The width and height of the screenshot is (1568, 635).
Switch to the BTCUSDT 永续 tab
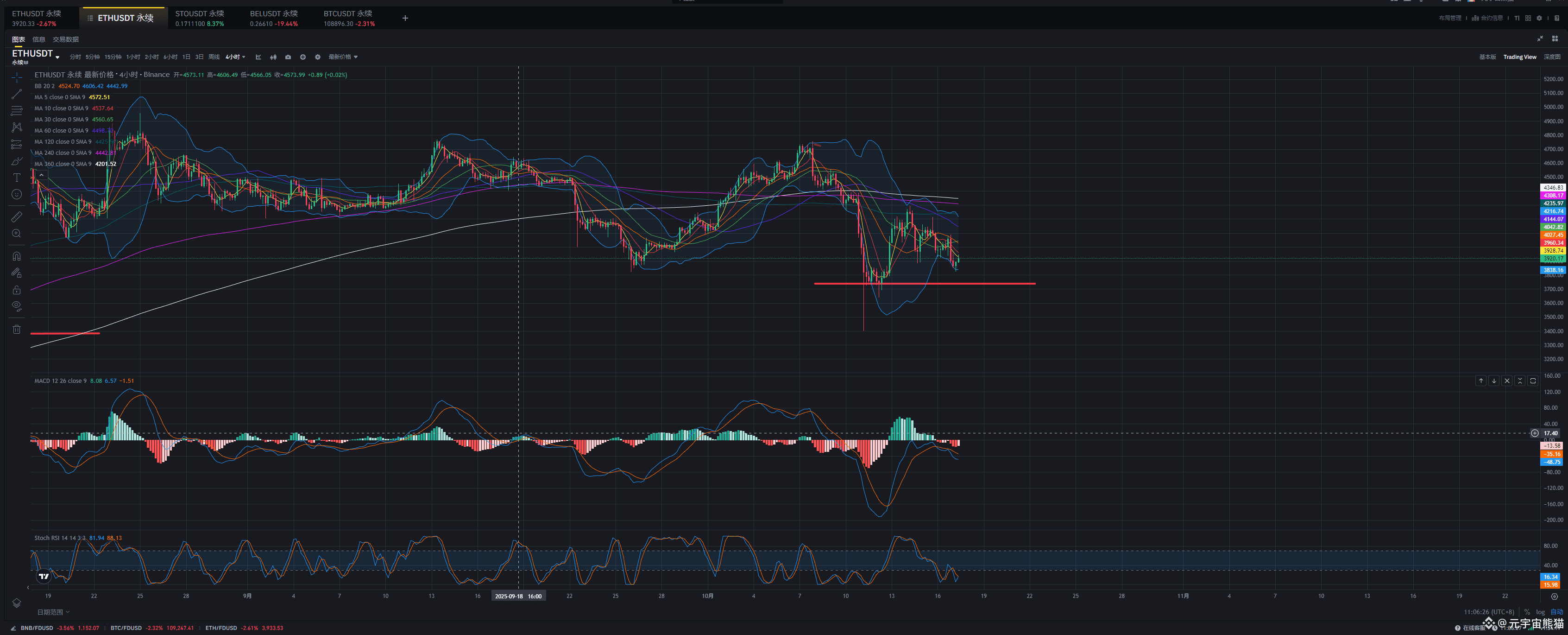pos(349,18)
